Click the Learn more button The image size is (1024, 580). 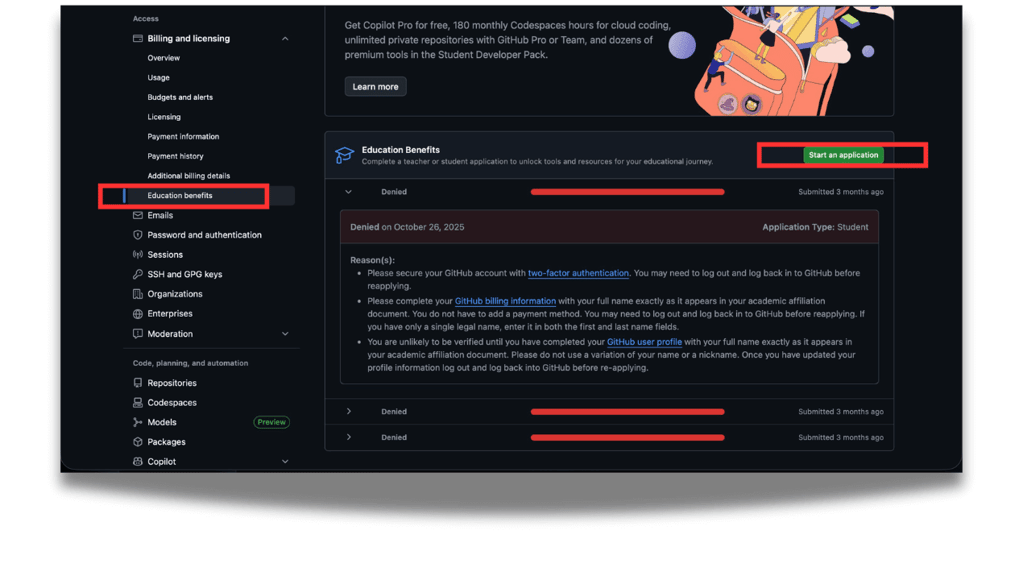(376, 86)
